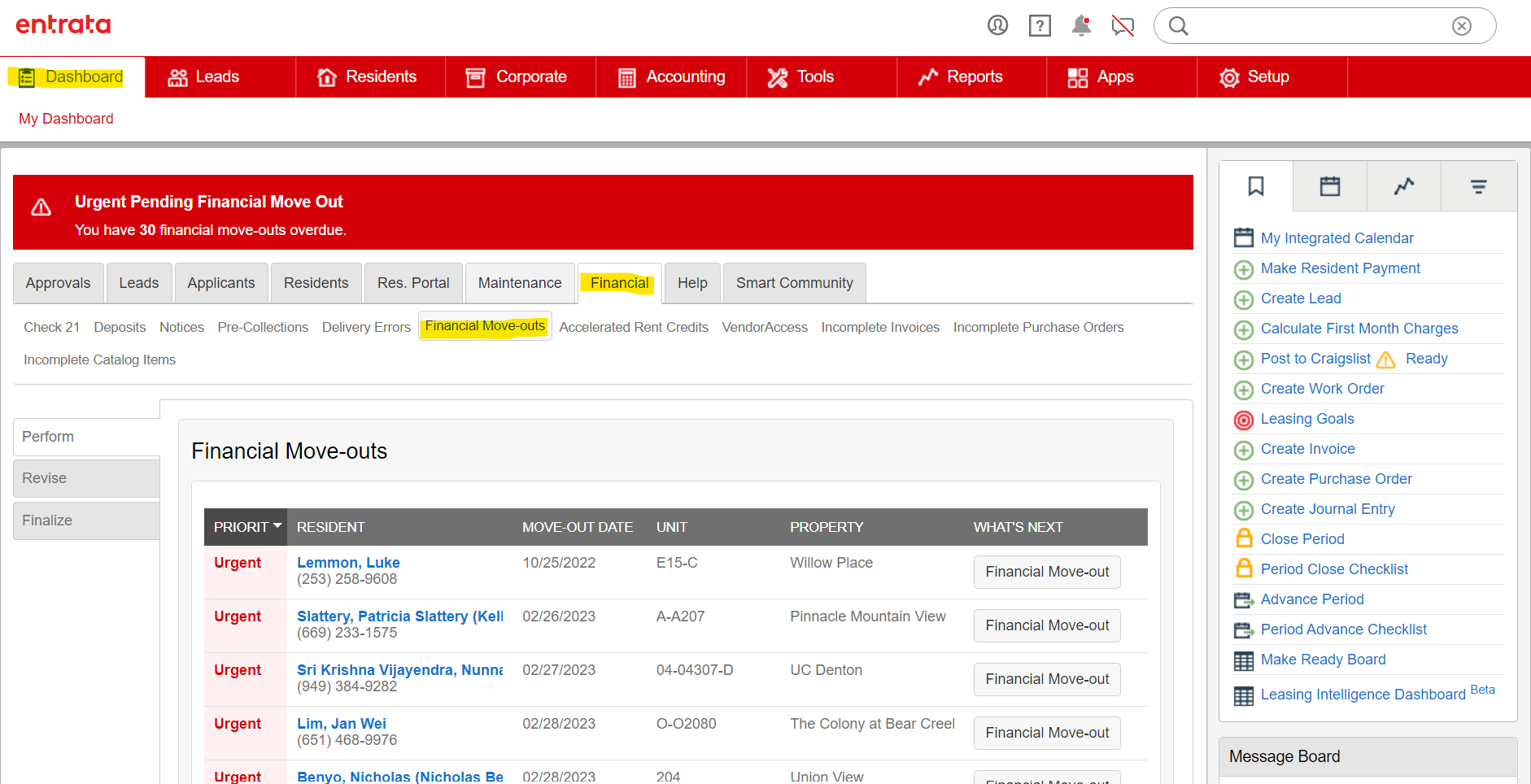Switch to the calendar icon tab

[1330, 187]
